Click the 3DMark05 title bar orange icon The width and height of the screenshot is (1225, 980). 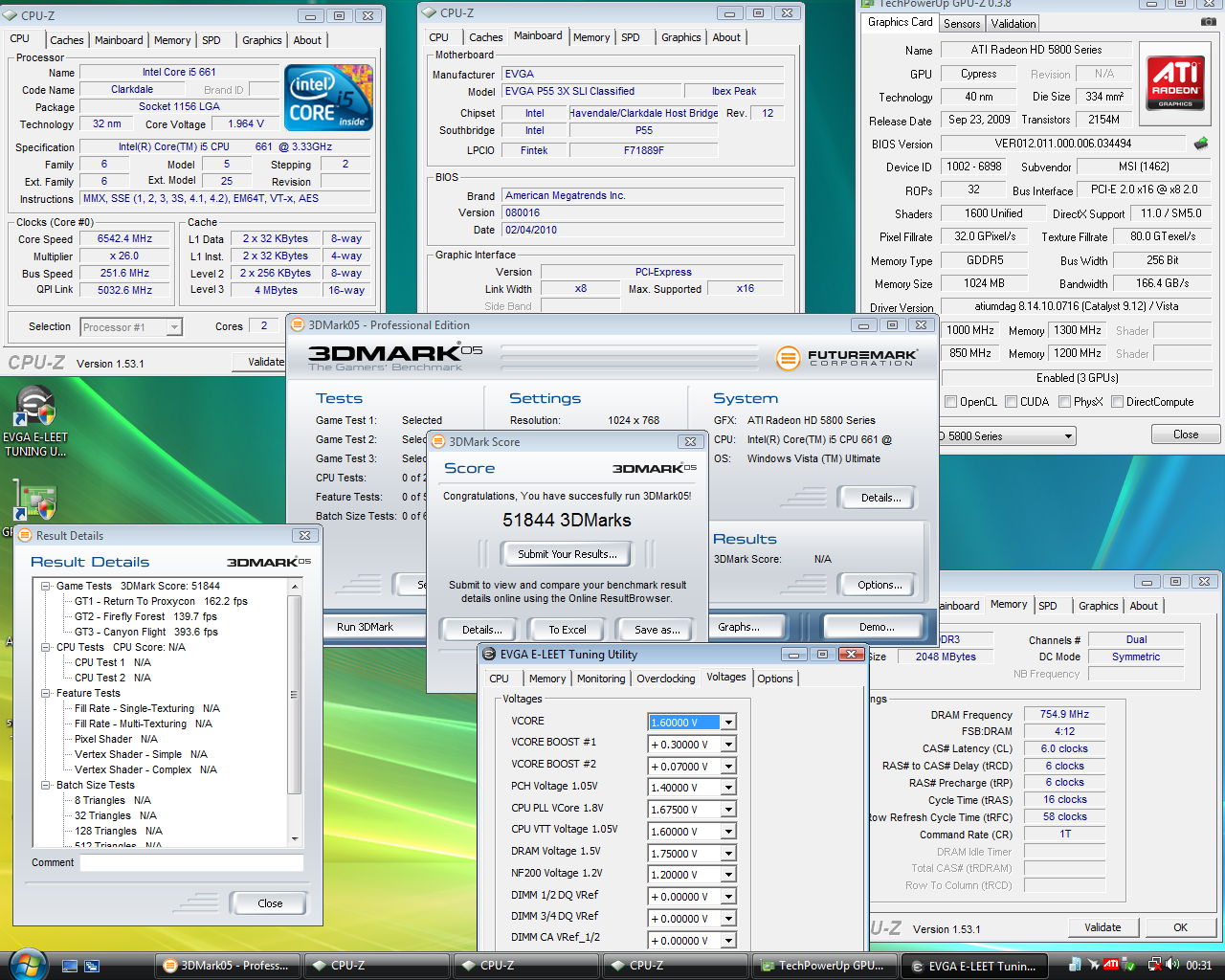coord(298,325)
